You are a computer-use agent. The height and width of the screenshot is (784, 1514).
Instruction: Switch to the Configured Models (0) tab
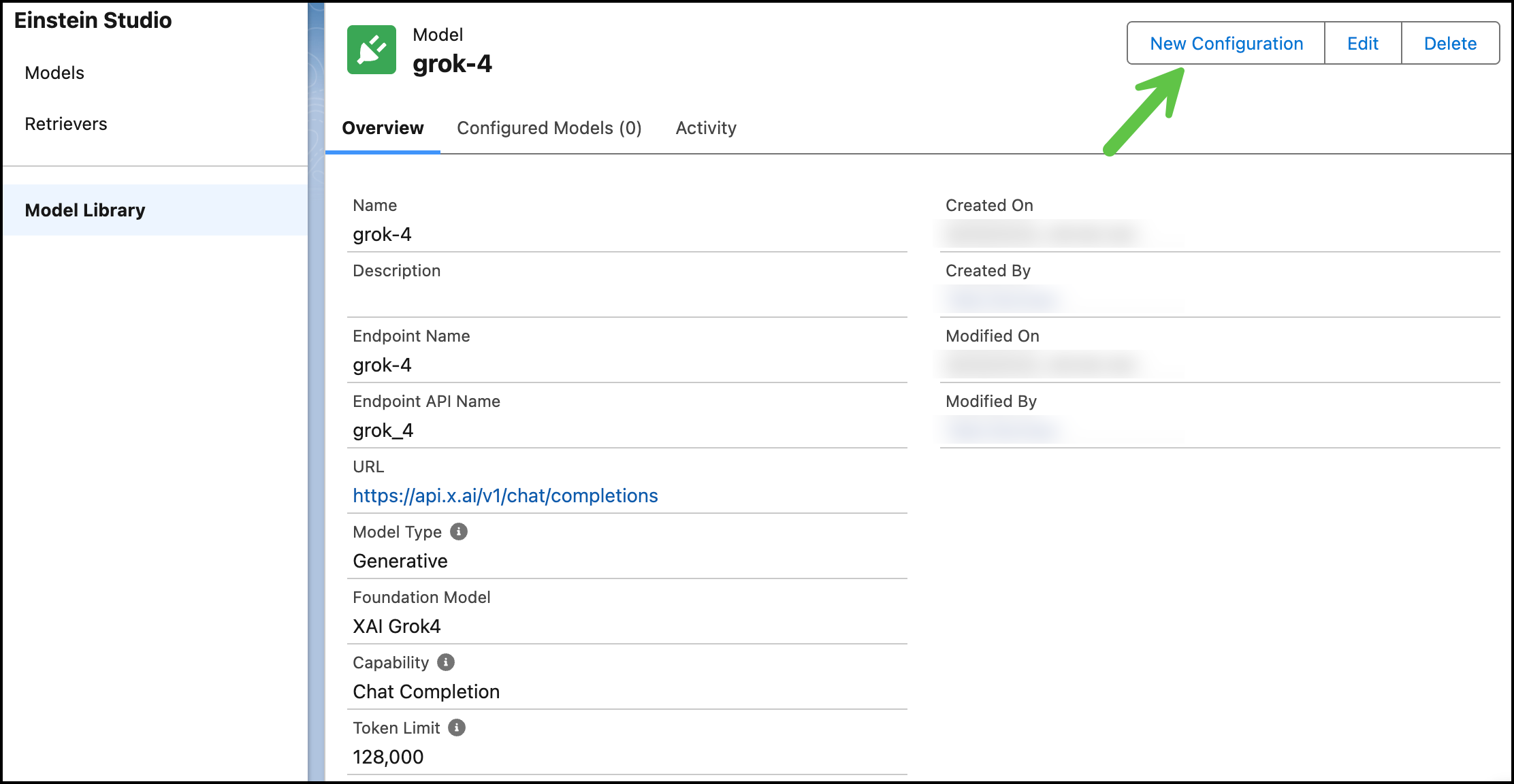549,128
